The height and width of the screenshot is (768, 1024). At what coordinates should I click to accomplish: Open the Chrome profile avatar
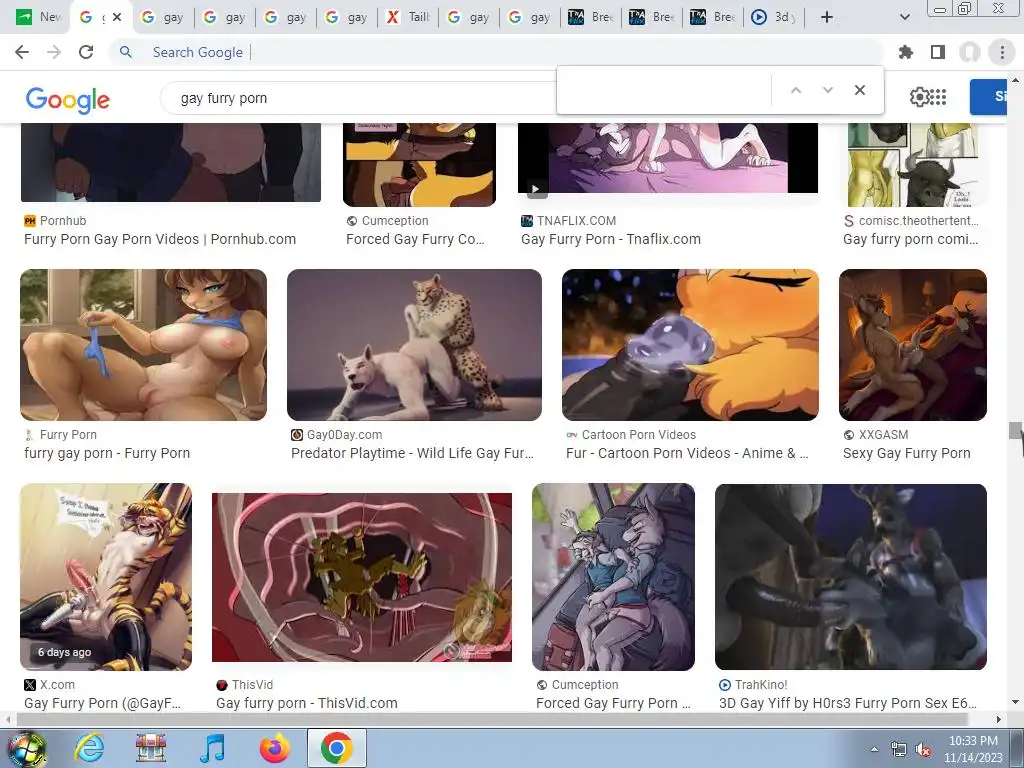[x=970, y=52]
